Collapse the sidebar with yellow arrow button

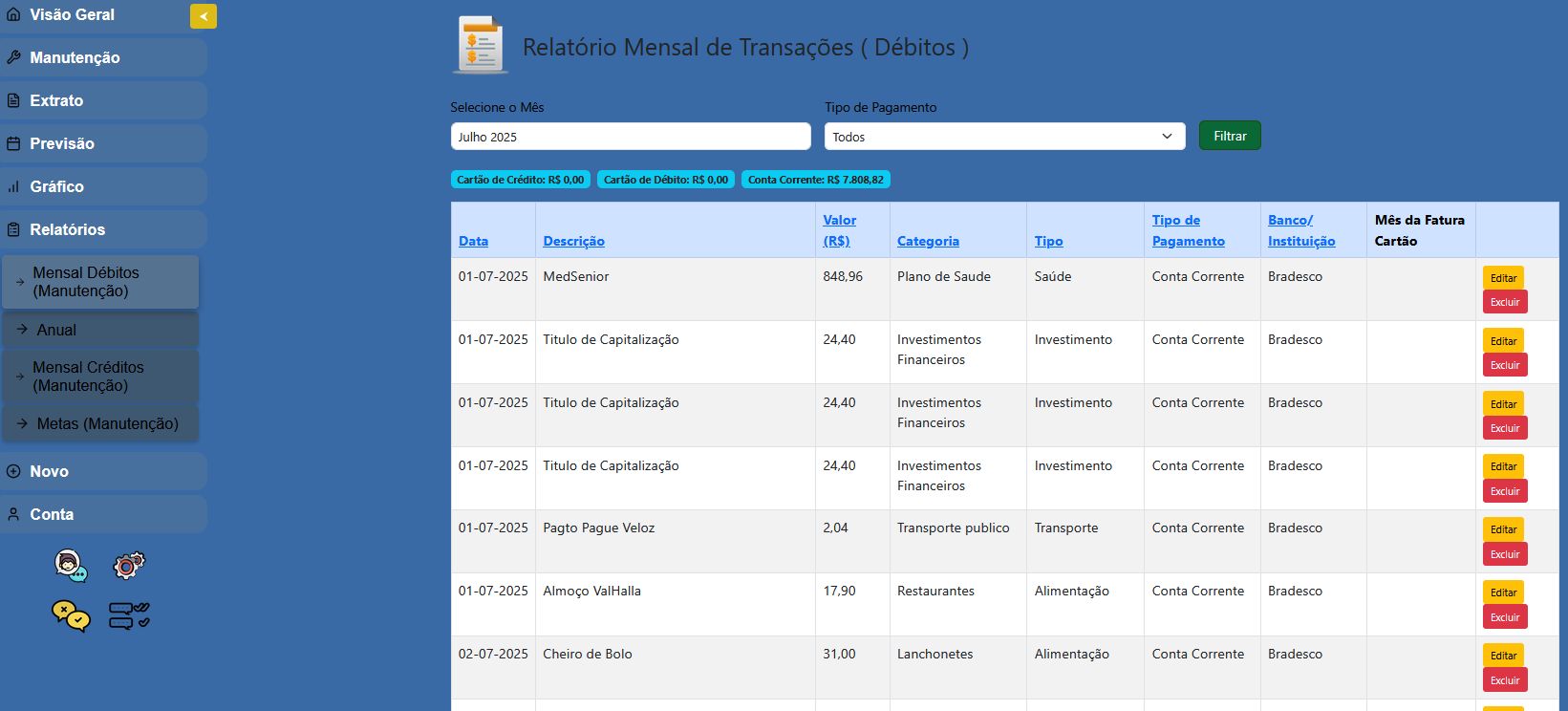[x=203, y=16]
